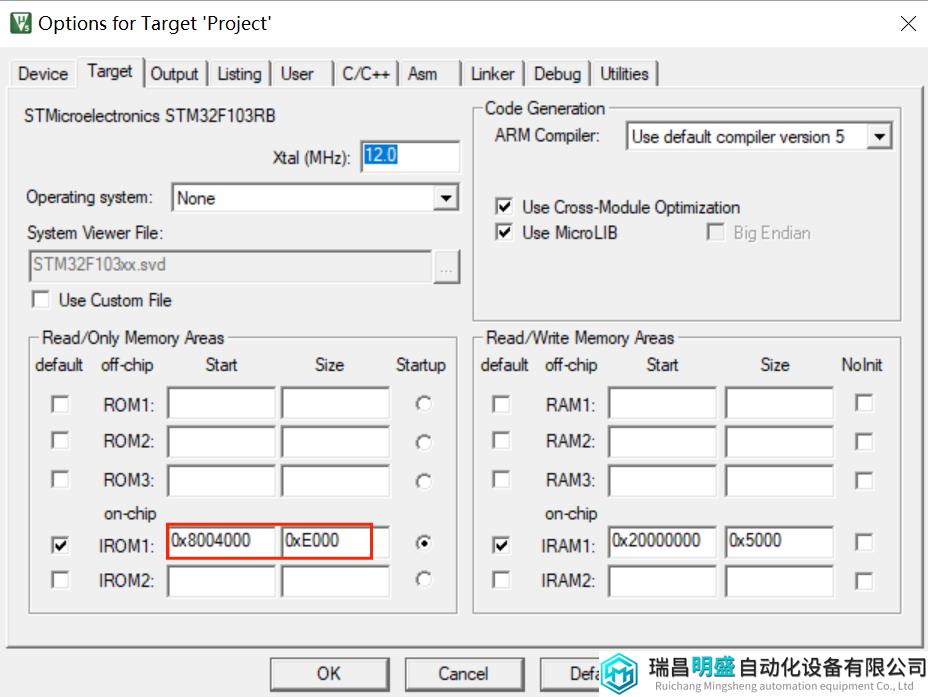
Task: Select the IROM2 Startup radio button
Action: [x=423, y=579]
